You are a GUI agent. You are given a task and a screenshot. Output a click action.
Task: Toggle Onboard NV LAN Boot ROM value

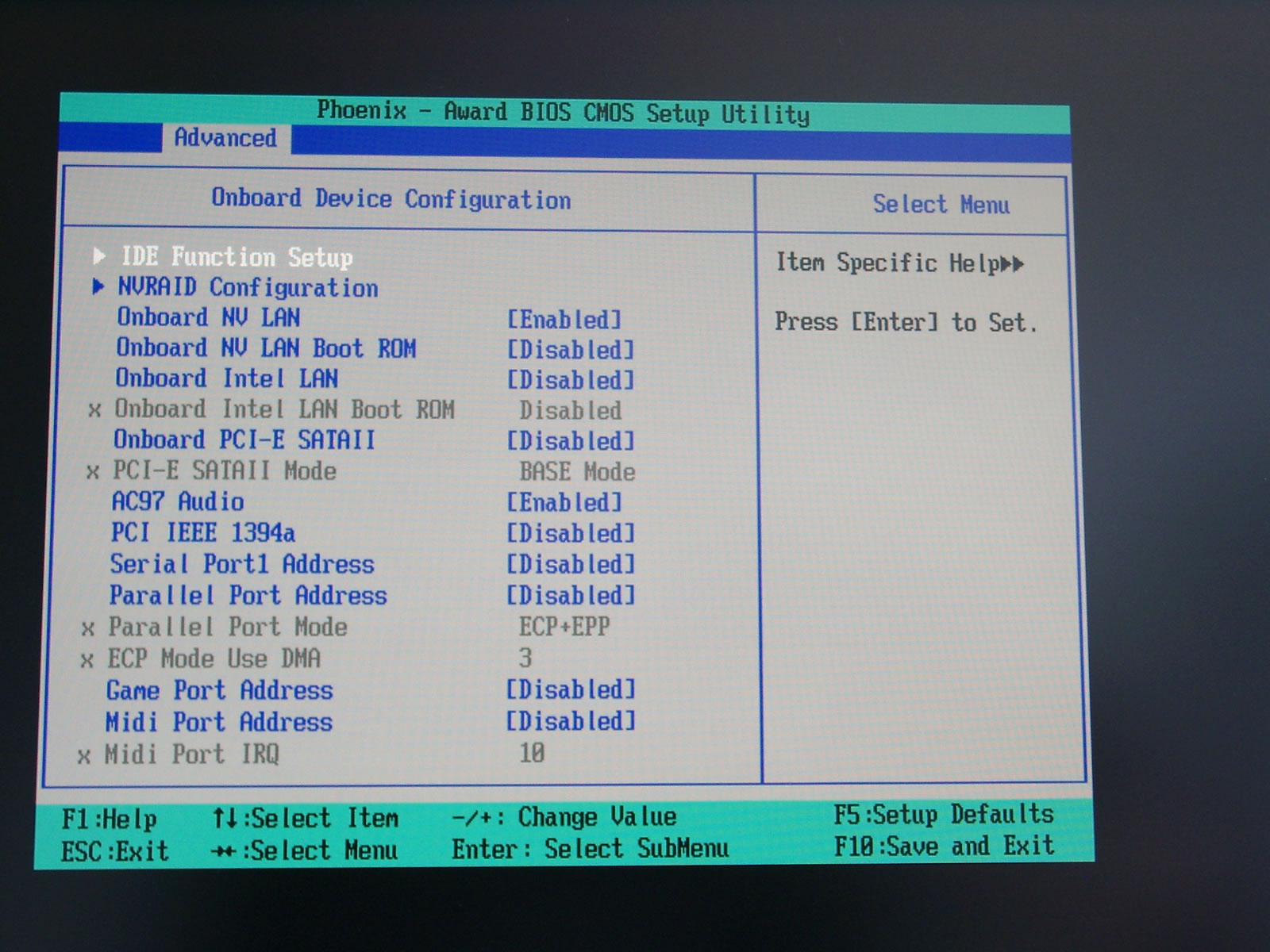(x=571, y=350)
